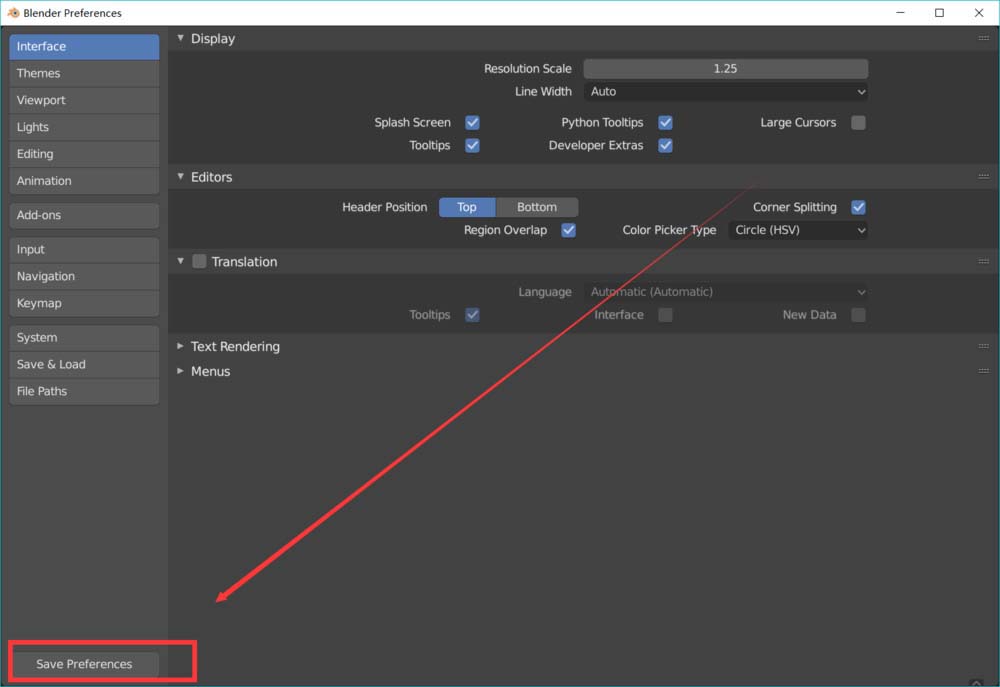Click the Resolution Scale slider
The image size is (1000, 687).
point(726,69)
